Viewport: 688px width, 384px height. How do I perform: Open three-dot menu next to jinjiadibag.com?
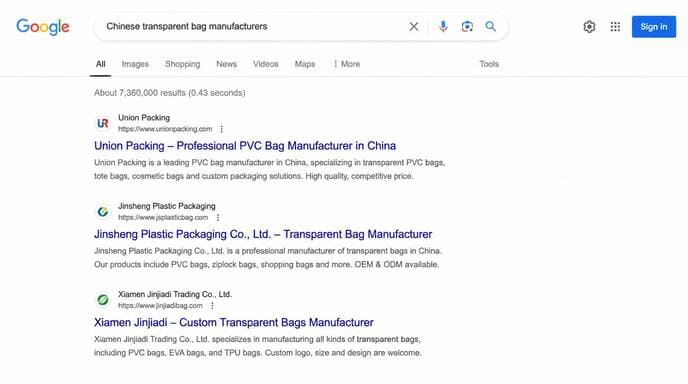coord(212,305)
